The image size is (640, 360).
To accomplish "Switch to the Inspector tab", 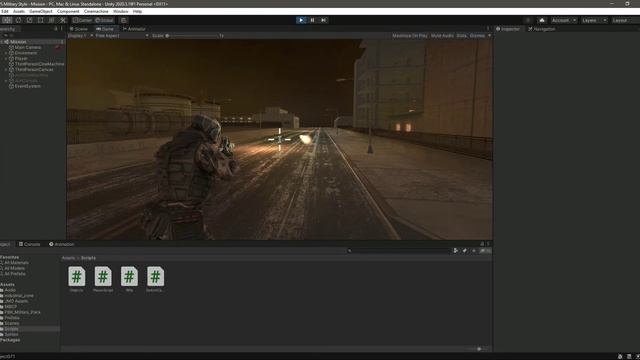I will 508,29.
